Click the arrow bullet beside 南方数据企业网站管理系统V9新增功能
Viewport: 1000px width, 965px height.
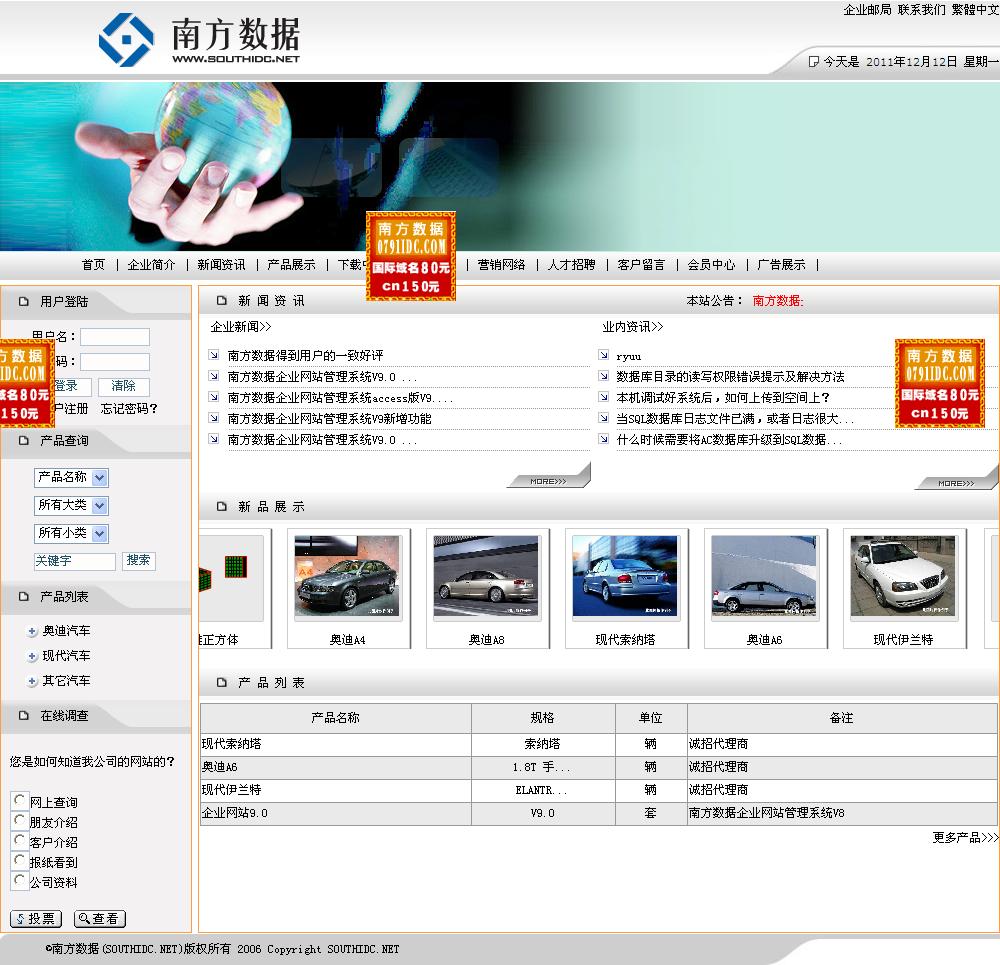tap(214, 418)
